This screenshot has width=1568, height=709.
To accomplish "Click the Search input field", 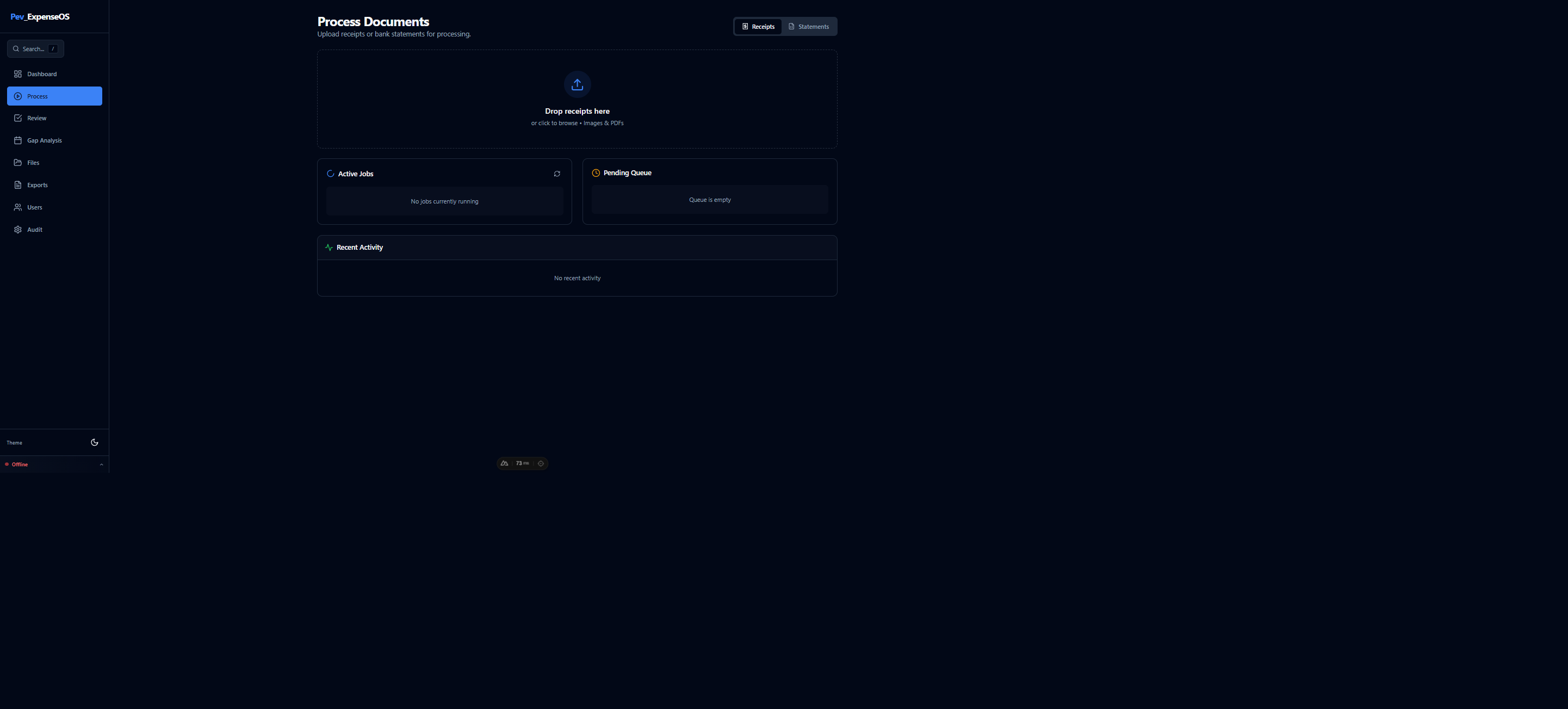I will click(x=35, y=49).
